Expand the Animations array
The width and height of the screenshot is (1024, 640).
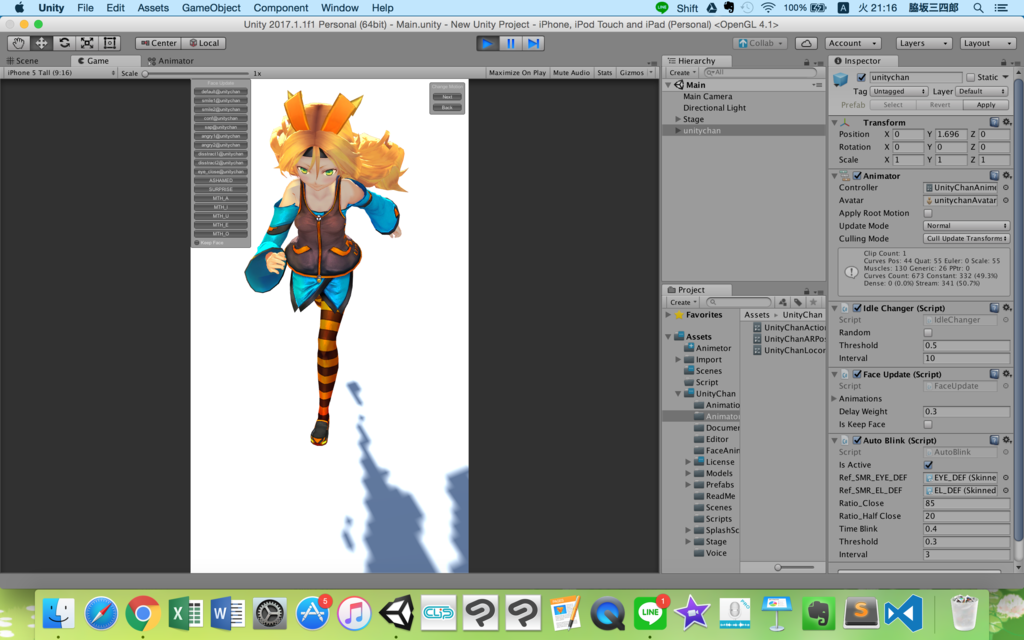(x=834, y=398)
